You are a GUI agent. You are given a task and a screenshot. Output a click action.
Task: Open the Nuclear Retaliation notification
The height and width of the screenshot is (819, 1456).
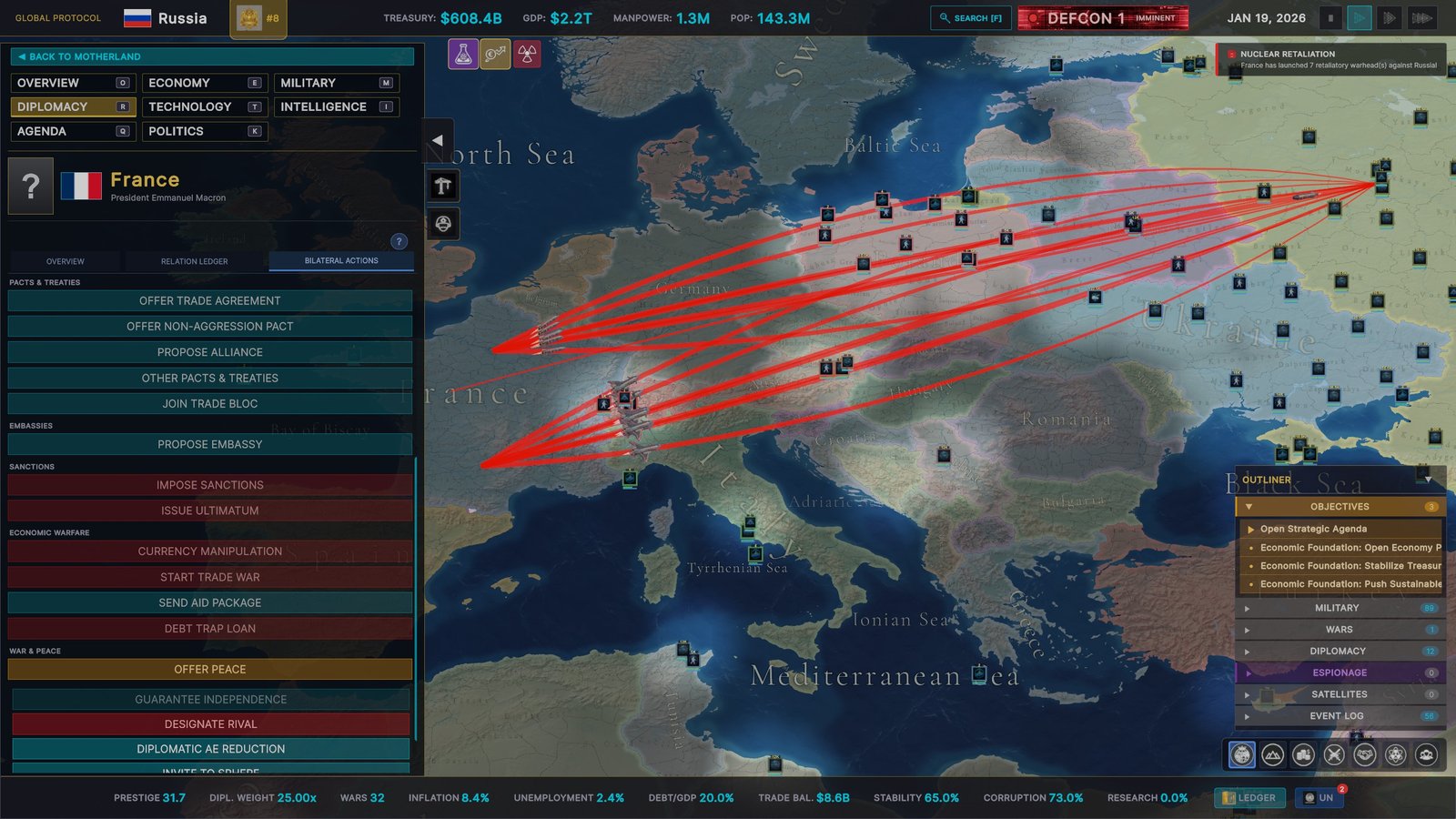pos(1331,60)
